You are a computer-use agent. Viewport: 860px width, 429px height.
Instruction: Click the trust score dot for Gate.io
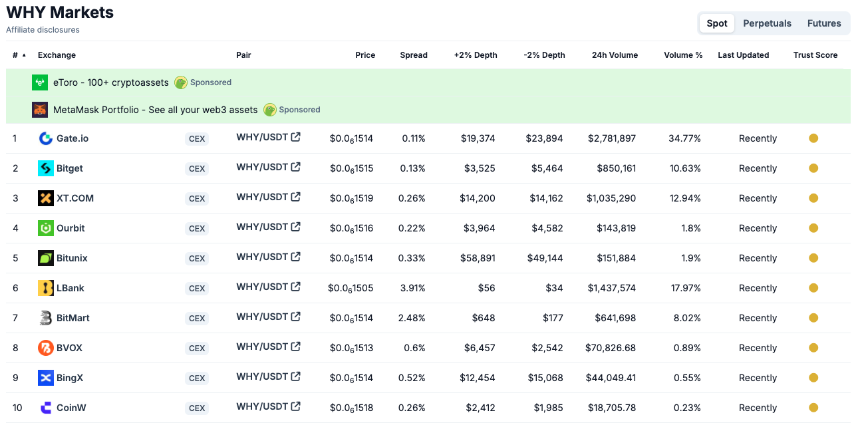click(813, 138)
